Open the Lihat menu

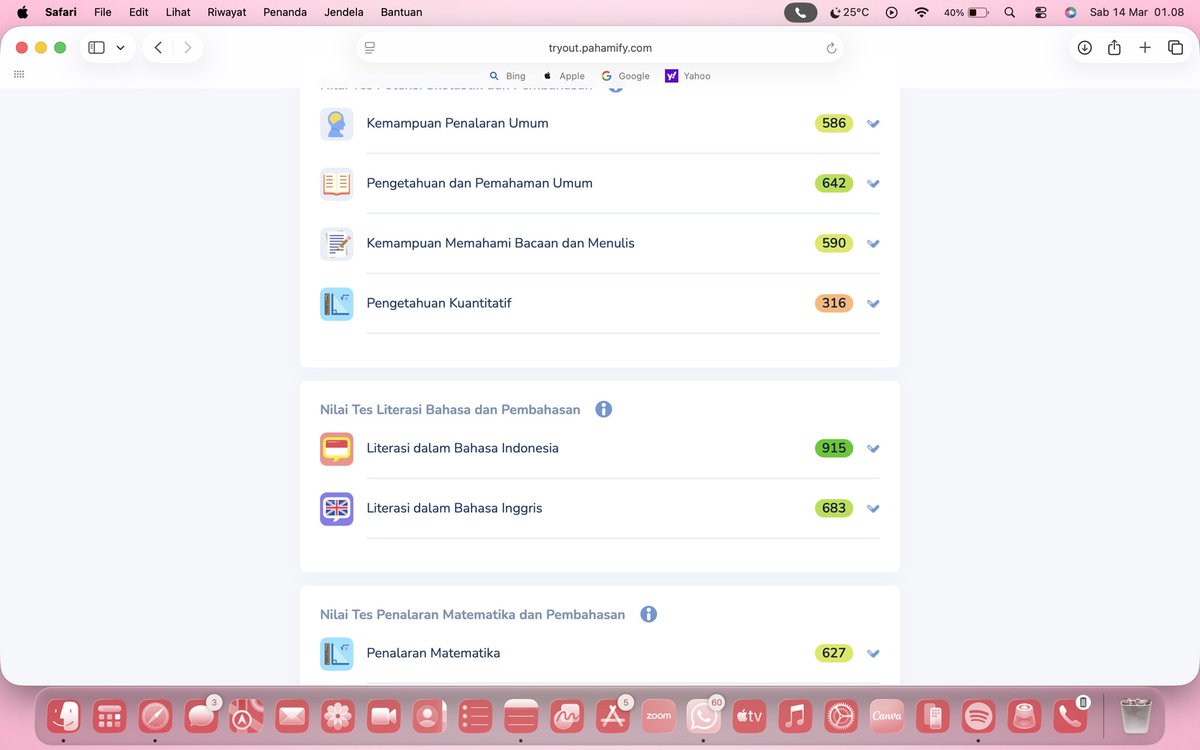pos(178,12)
